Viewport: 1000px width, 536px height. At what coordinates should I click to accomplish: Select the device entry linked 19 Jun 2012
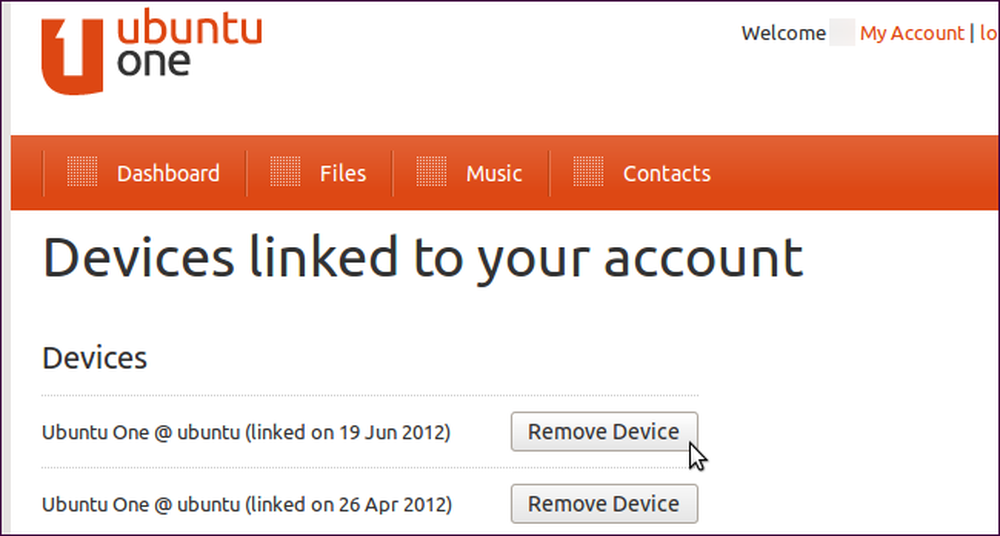[x=246, y=433]
